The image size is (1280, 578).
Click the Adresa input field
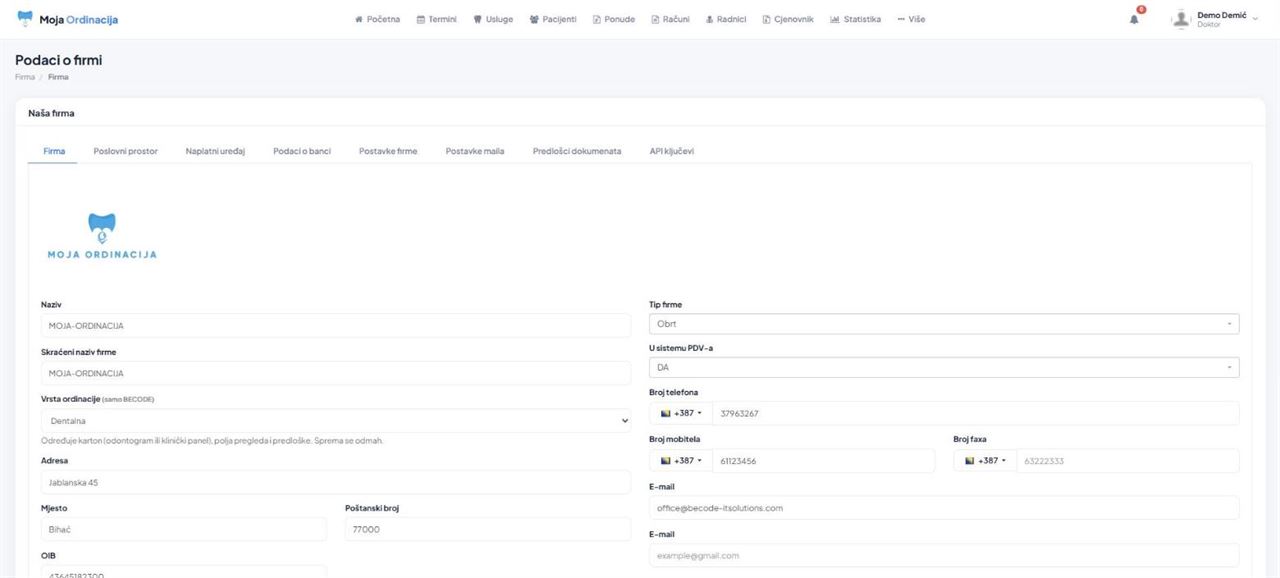pyautogui.click(x=336, y=482)
